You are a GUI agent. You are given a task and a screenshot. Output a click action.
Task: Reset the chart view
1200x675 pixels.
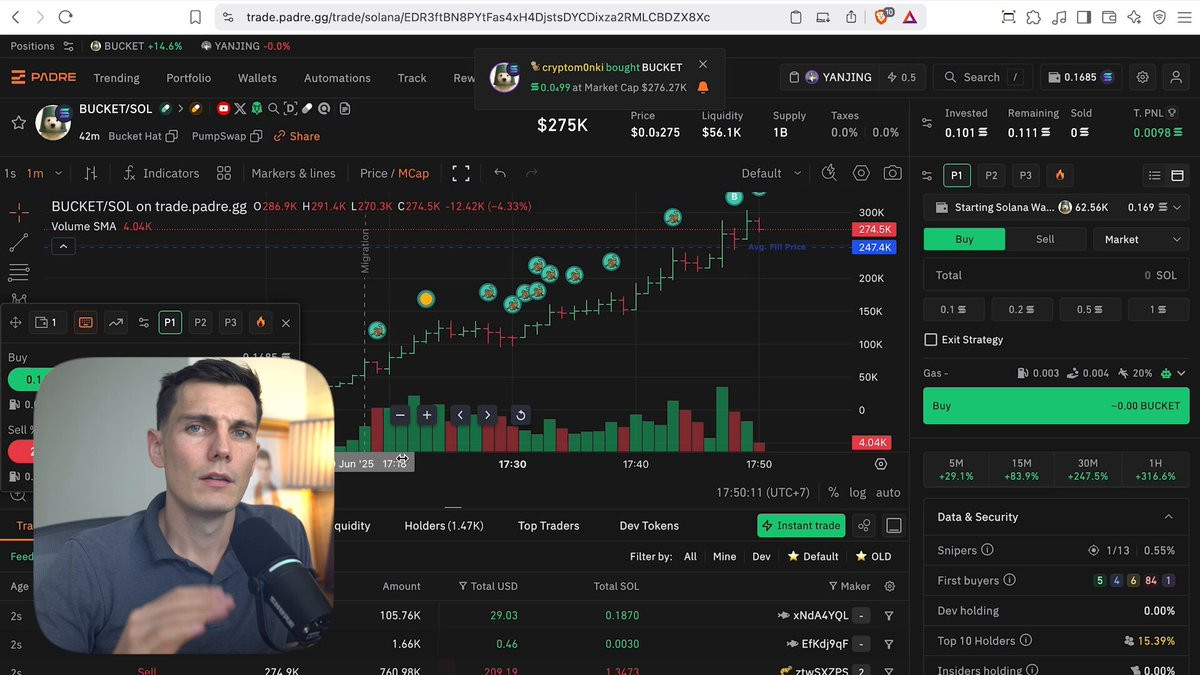pyautogui.click(x=520, y=415)
